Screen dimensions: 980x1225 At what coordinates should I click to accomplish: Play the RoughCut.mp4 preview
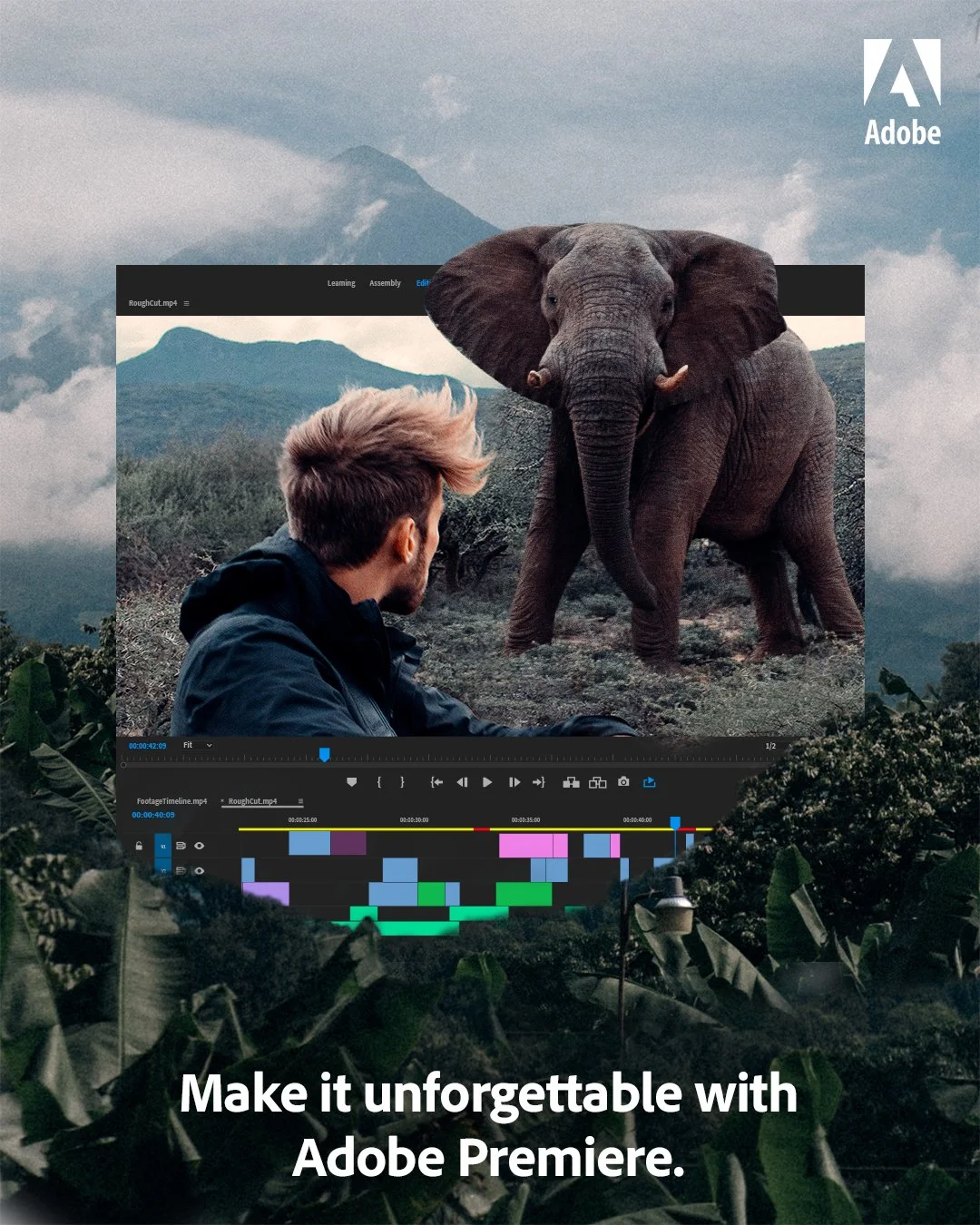pos(487,782)
